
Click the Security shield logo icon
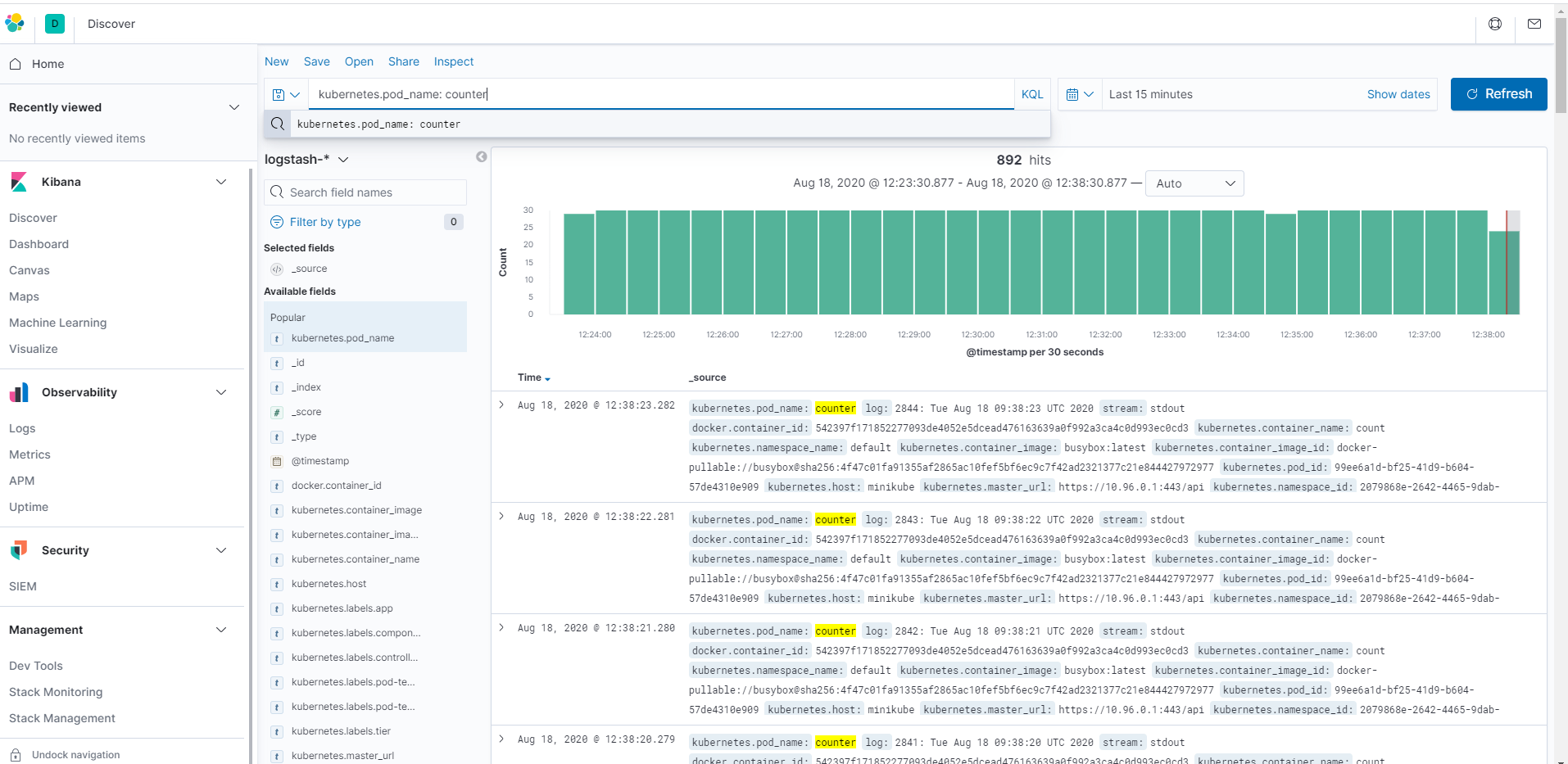coord(19,550)
